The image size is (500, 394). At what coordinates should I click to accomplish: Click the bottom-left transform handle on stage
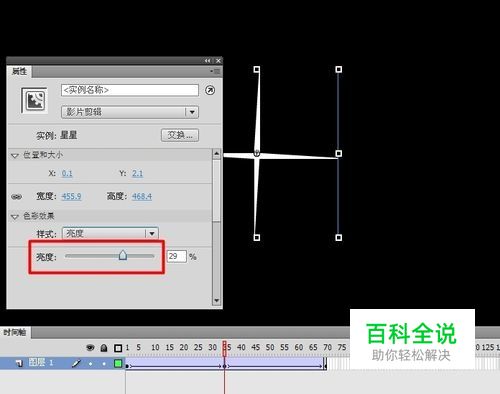[x=257, y=238]
